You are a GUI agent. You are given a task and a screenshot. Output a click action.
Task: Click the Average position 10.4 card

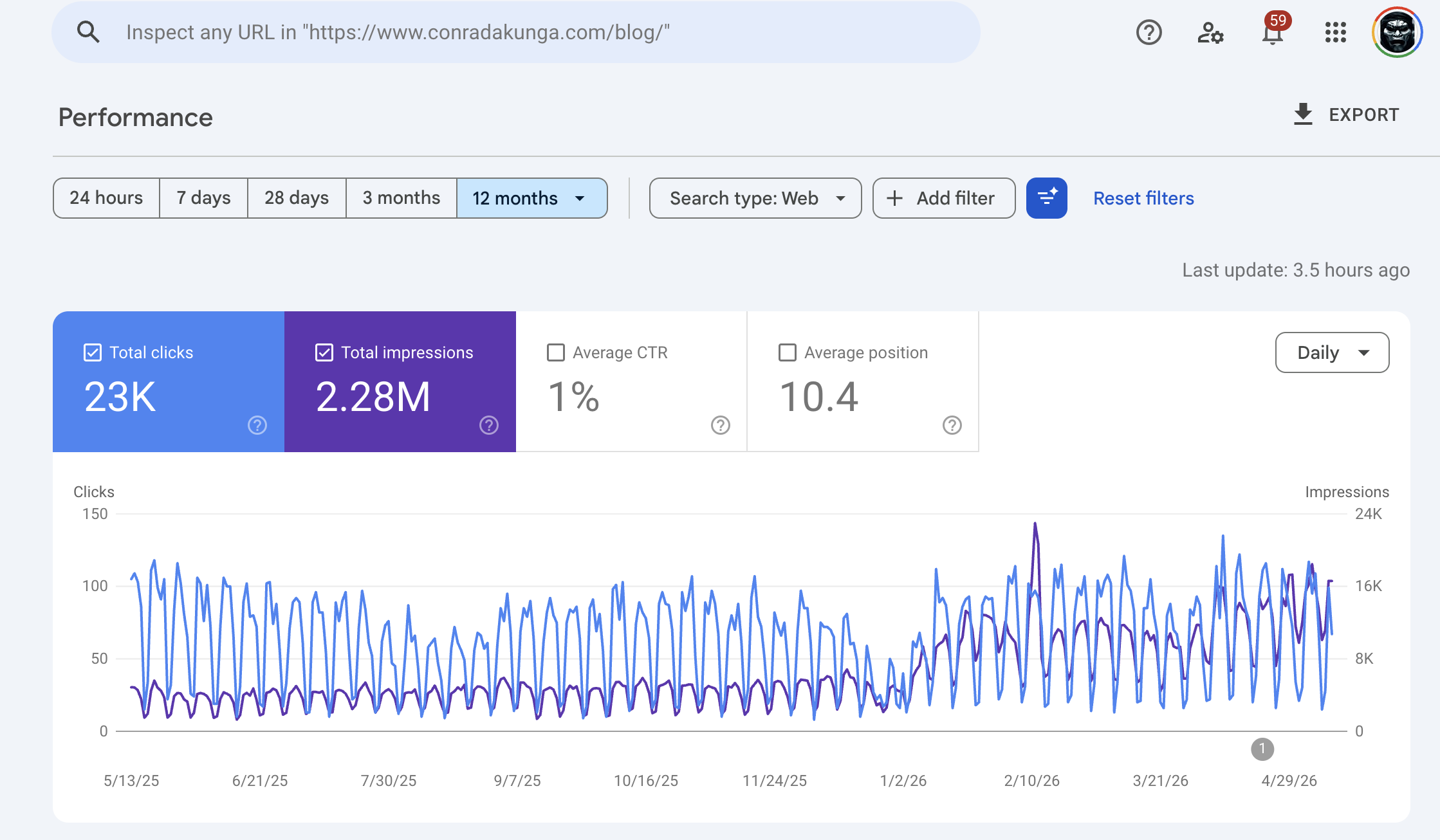tap(863, 381)
